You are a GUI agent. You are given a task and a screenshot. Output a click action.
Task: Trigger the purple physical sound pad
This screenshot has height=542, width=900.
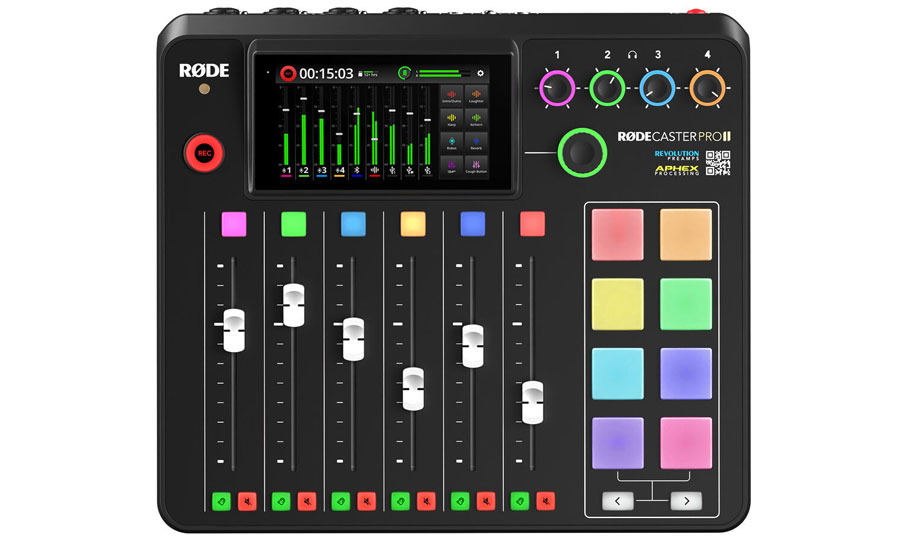pos(618,443)
